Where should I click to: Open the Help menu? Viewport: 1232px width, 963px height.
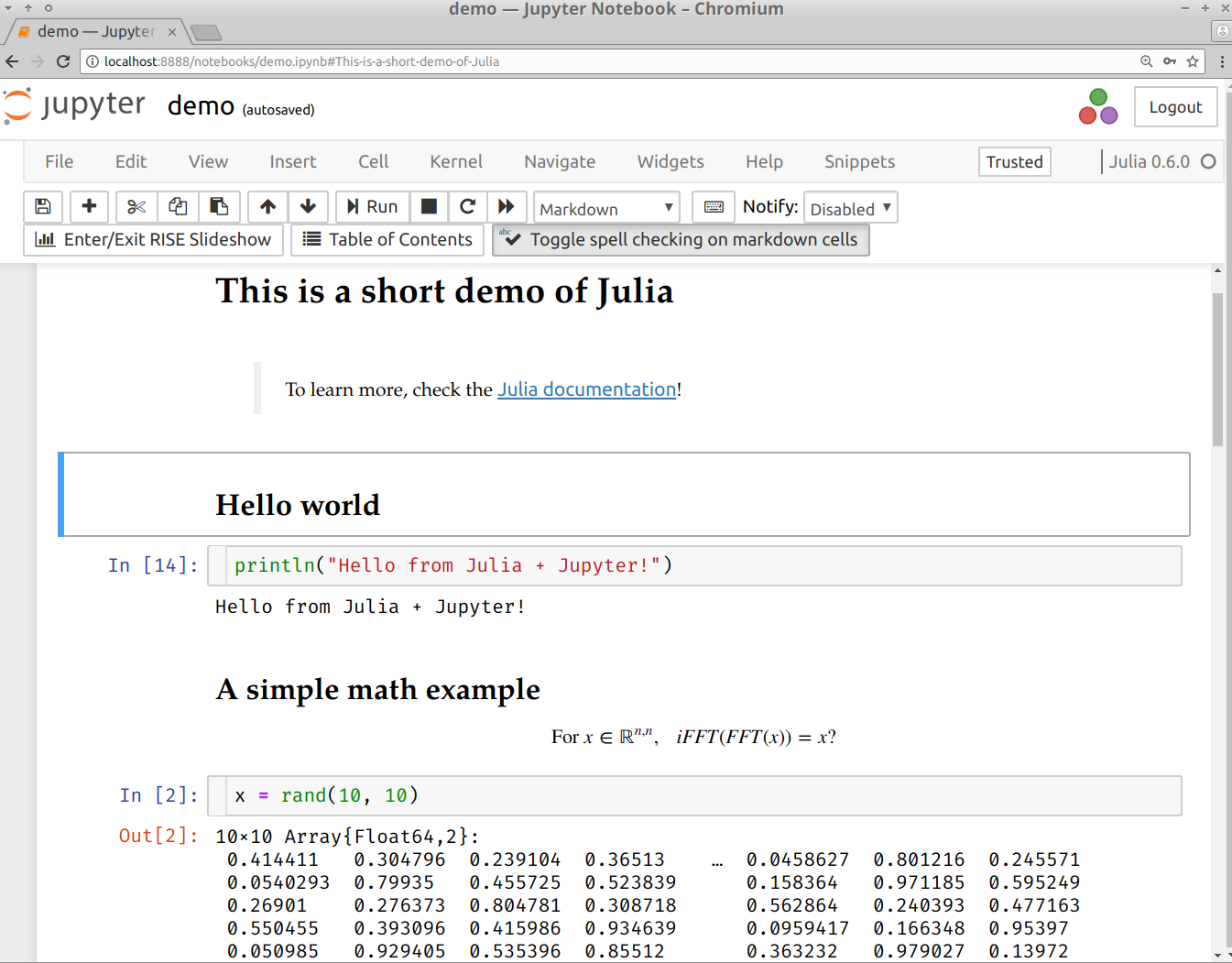tap(764, 161)
